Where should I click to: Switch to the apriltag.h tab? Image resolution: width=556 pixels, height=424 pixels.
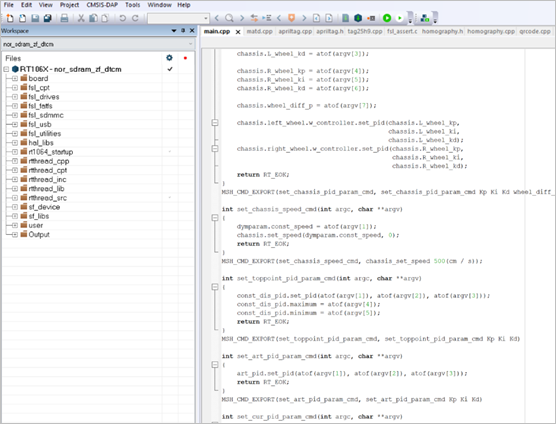pyautogui.click(x=329, y=31)
